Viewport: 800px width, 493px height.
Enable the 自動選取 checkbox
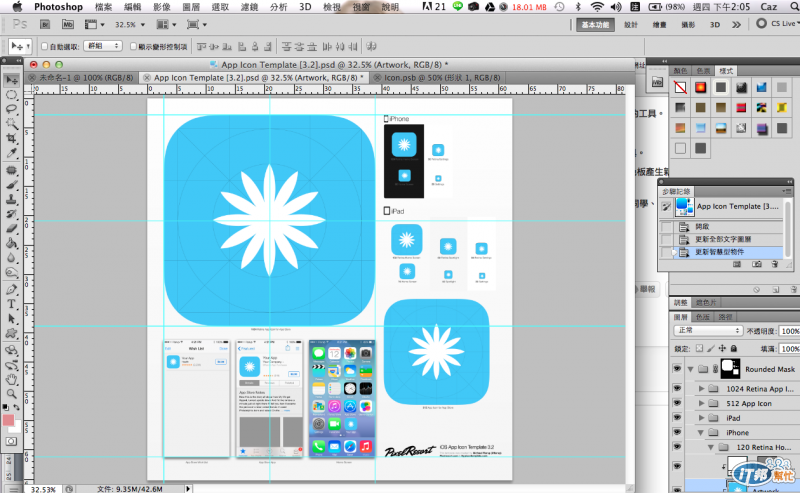point(44,46)
